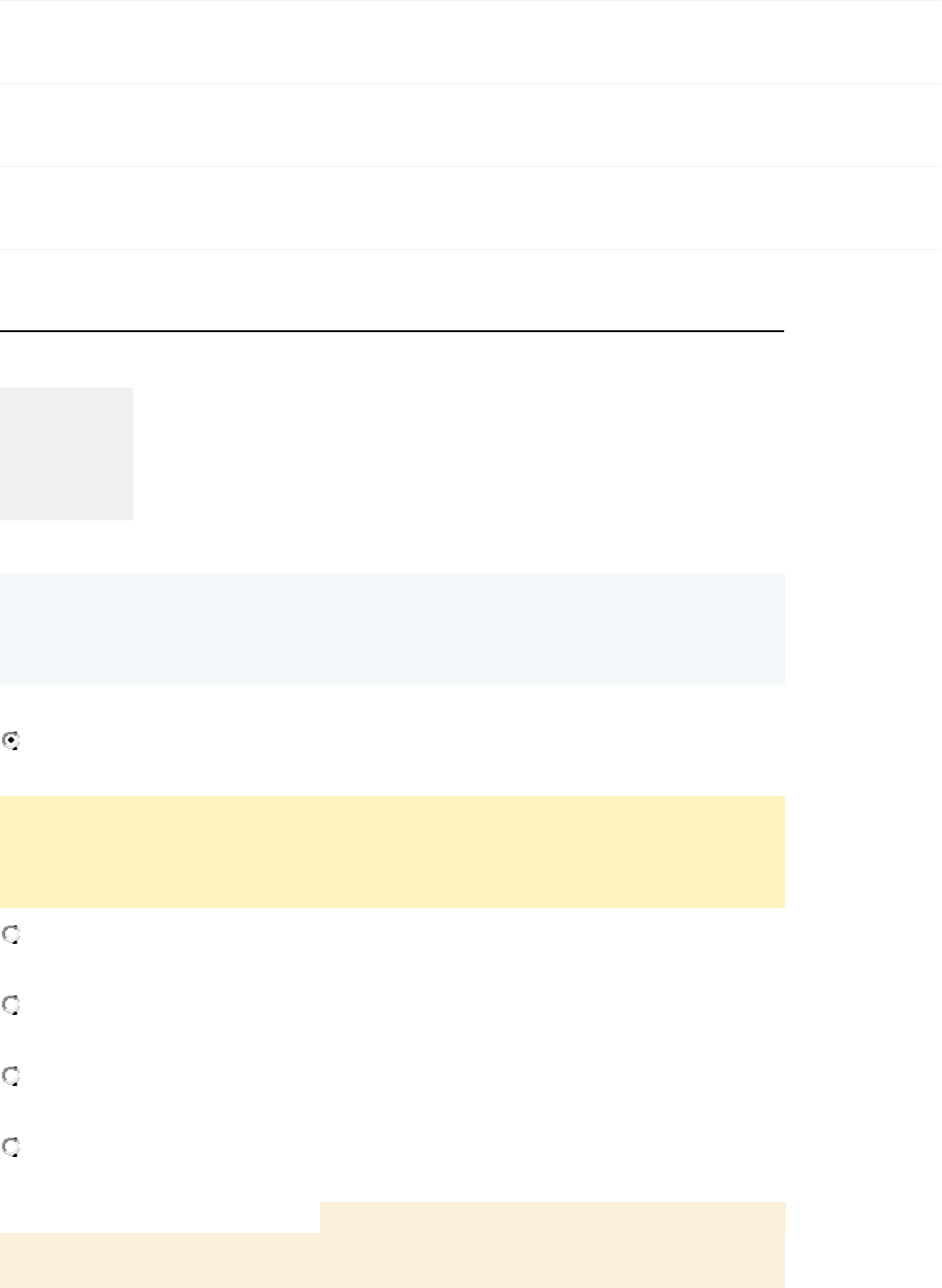Image resolution: width=942 pixels, height=1288 pixels.
Task: Click the third blank row from top
Action: click(x=471, y=208)
